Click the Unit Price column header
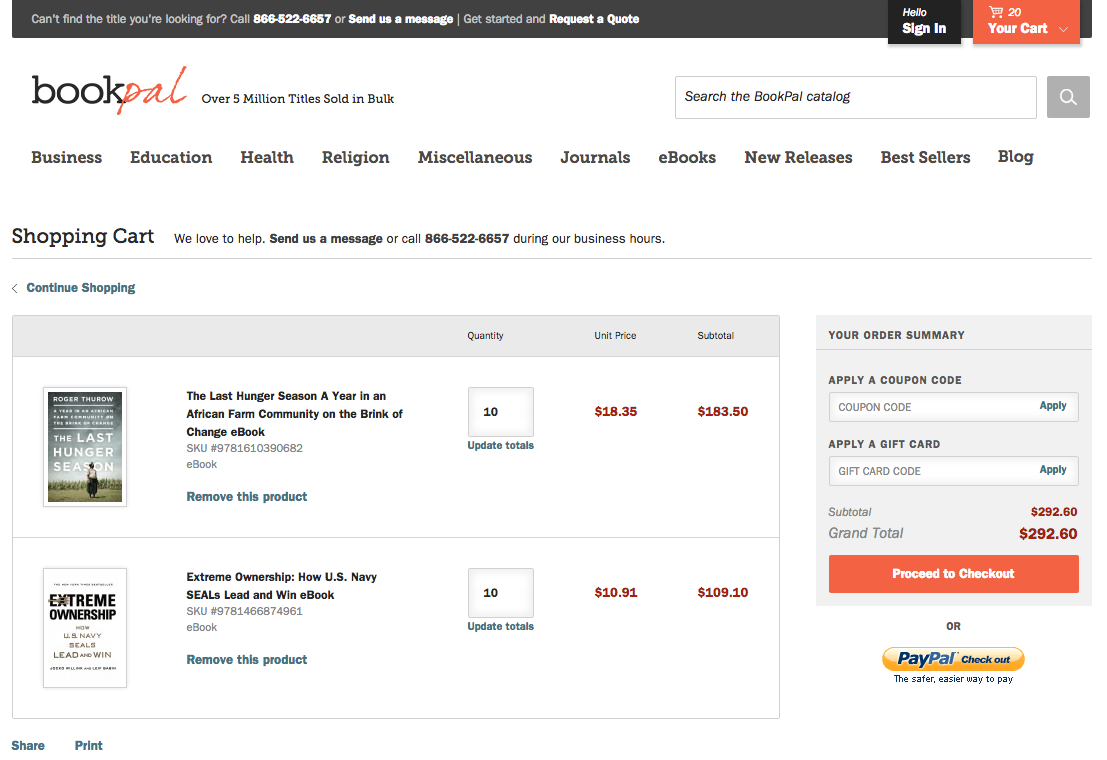This screenshot has width=1107, height=760. pos(615,336)
